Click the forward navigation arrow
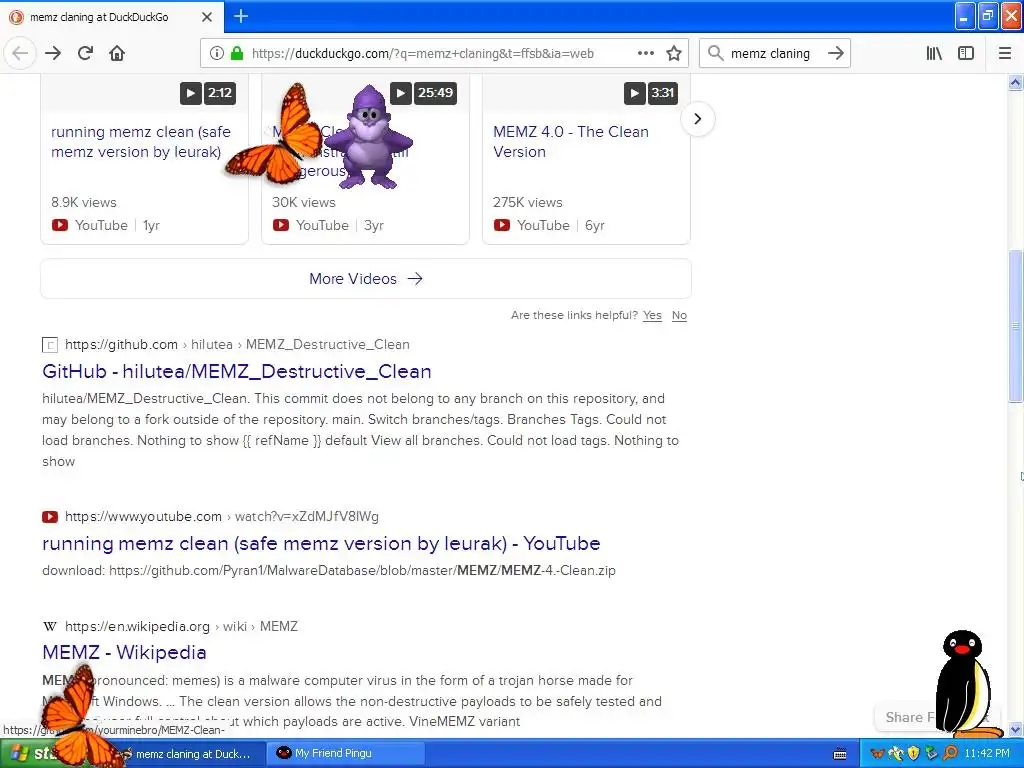 pyautogui.click(x=53, y=54)
